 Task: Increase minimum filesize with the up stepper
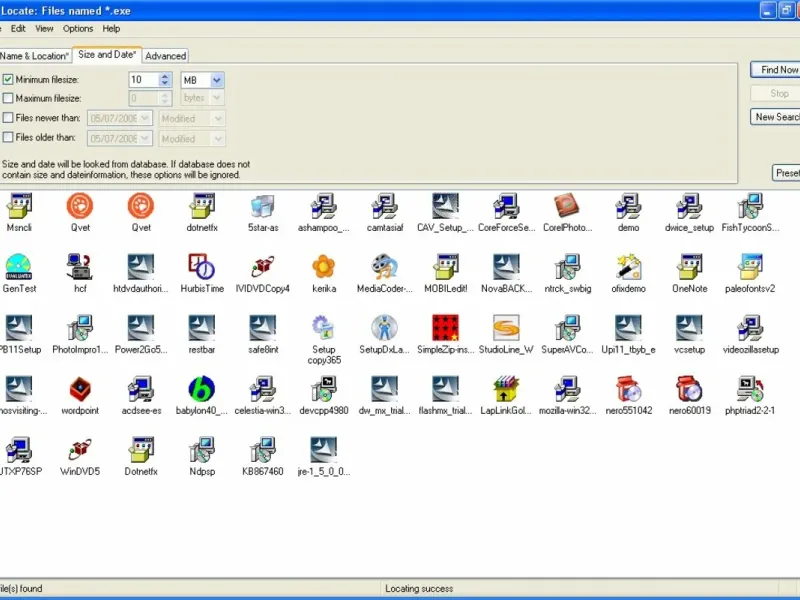[164, 77]
